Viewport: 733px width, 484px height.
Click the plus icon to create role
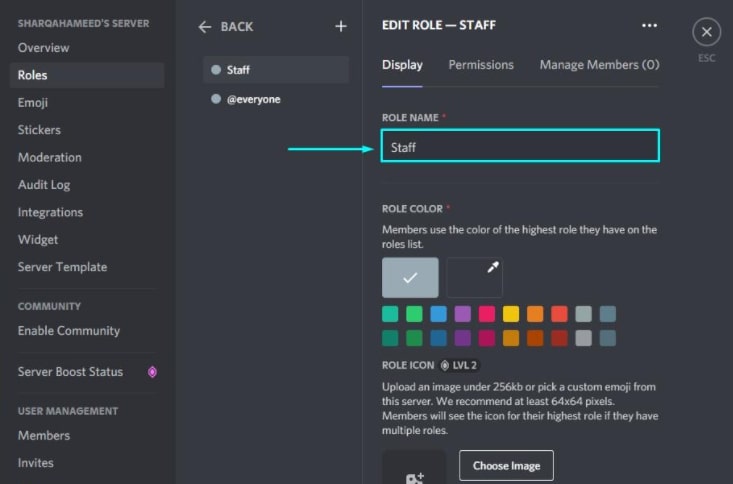341,26
